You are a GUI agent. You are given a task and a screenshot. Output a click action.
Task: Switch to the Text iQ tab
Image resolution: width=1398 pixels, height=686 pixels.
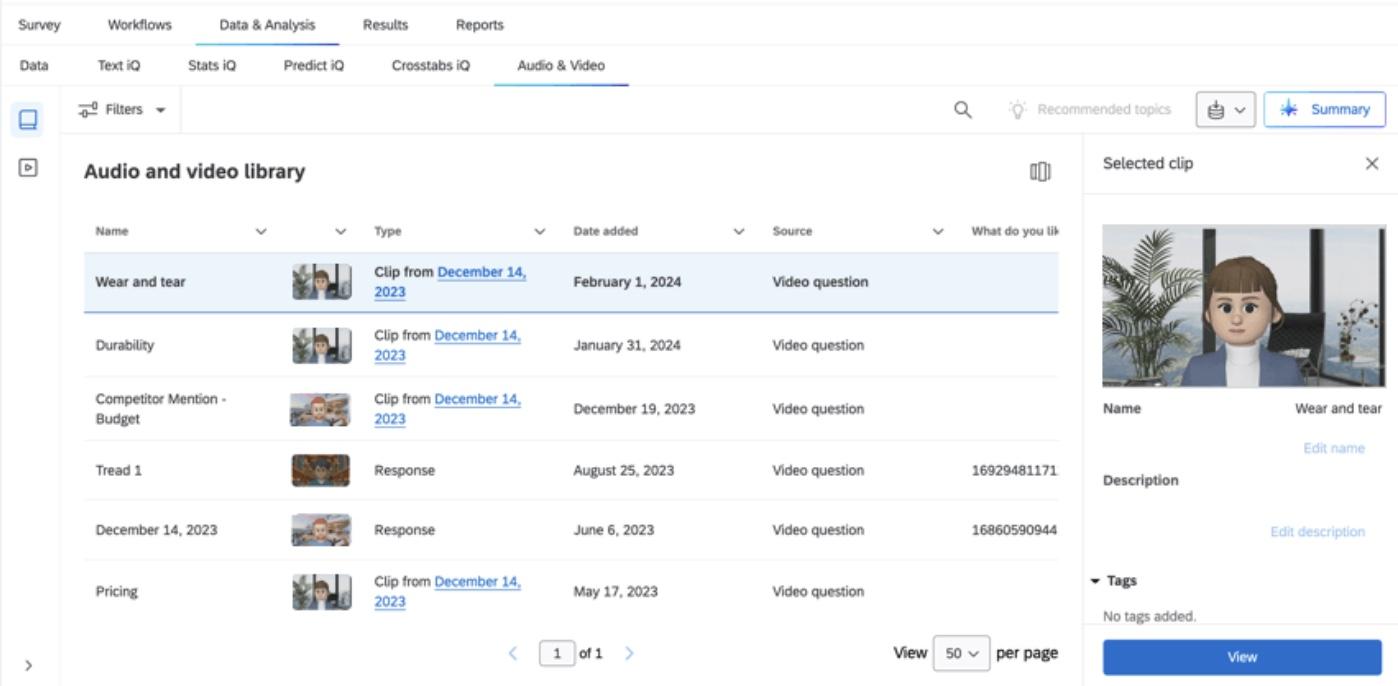click(118, 66)
